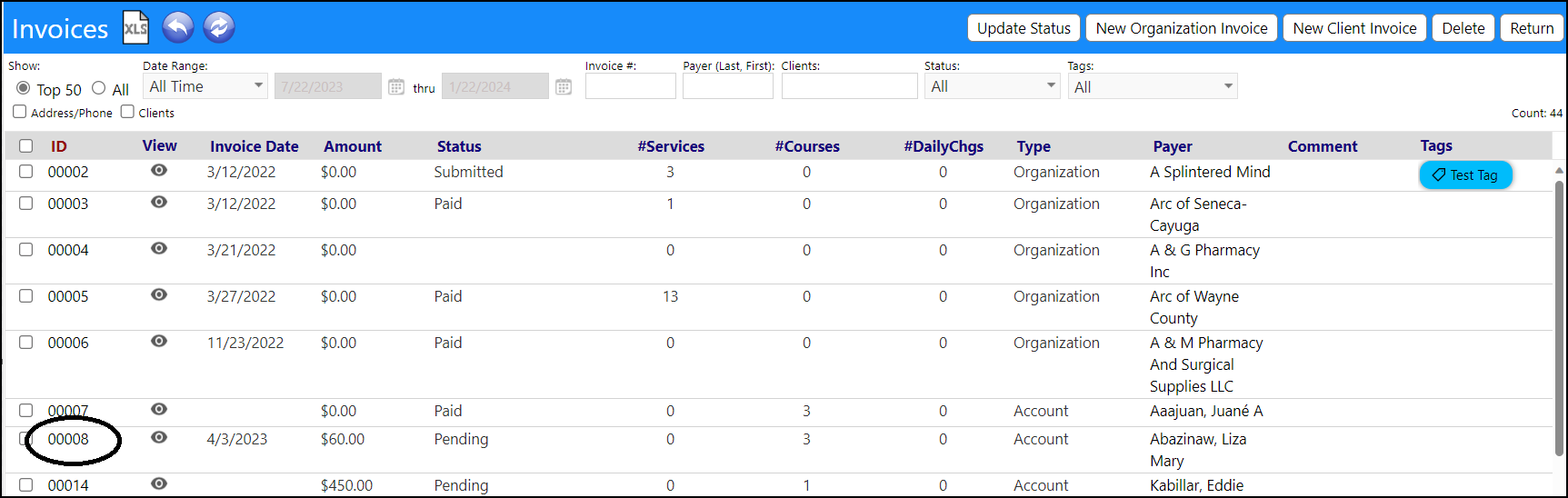Image resolution: width=1568 pixels, height=498 pixels.
Task: Open the end date calendar picker
Action: click(x=564, y=87)
